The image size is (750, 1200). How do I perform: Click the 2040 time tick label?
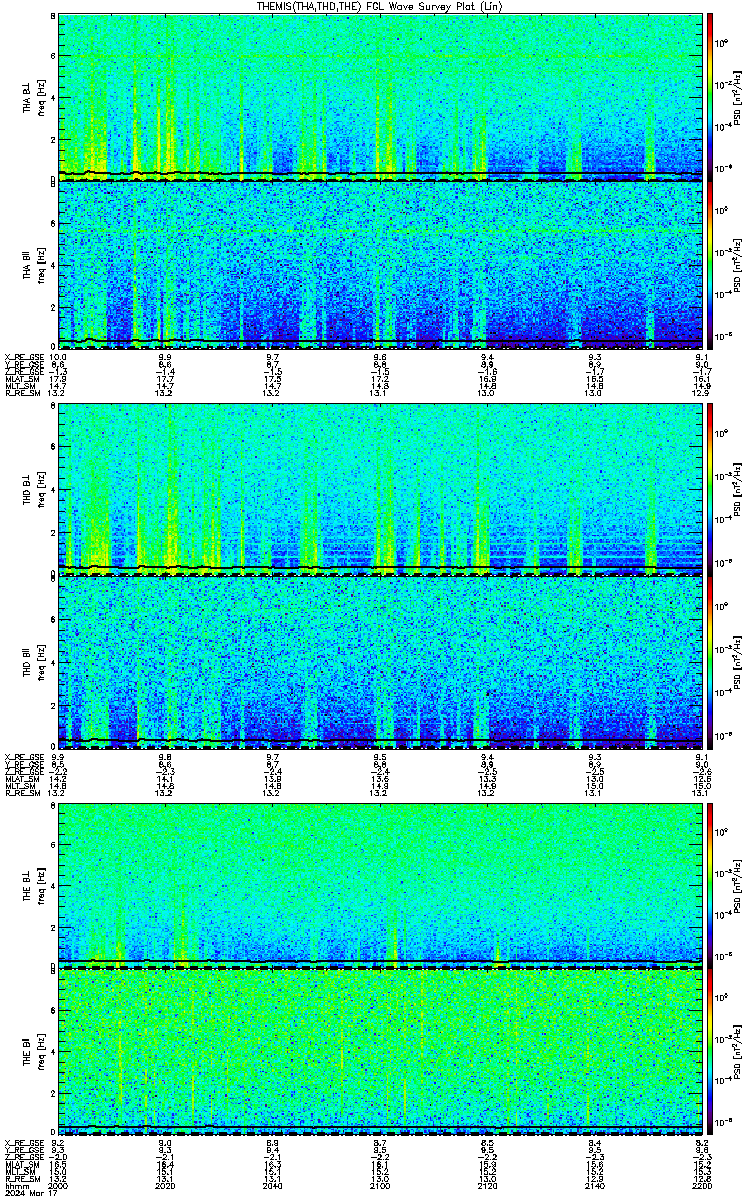273,1185
